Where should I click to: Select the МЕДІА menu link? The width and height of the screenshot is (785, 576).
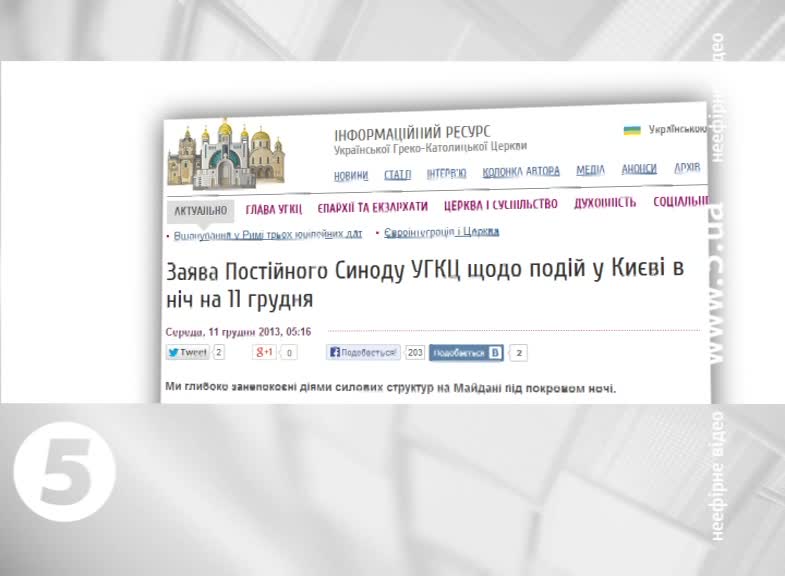pos(590,170)
